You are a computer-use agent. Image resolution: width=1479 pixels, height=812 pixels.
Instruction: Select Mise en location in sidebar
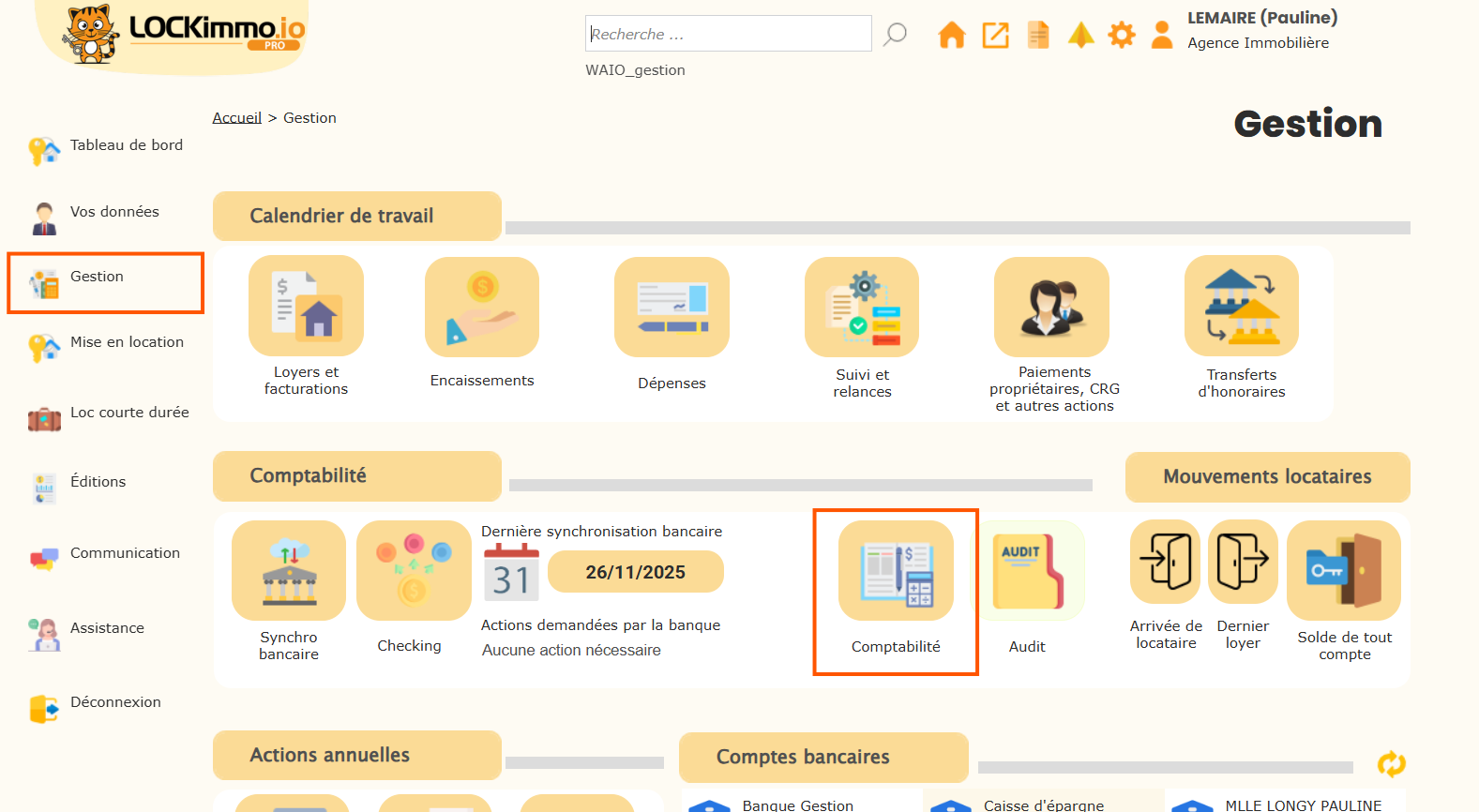127,342
